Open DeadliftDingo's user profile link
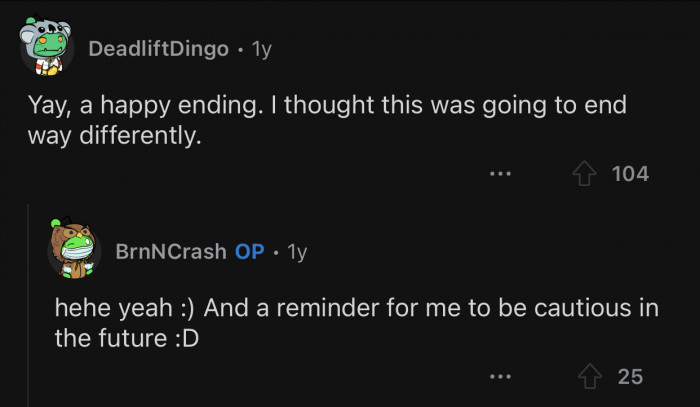700x407 pixels. [158, 48]
